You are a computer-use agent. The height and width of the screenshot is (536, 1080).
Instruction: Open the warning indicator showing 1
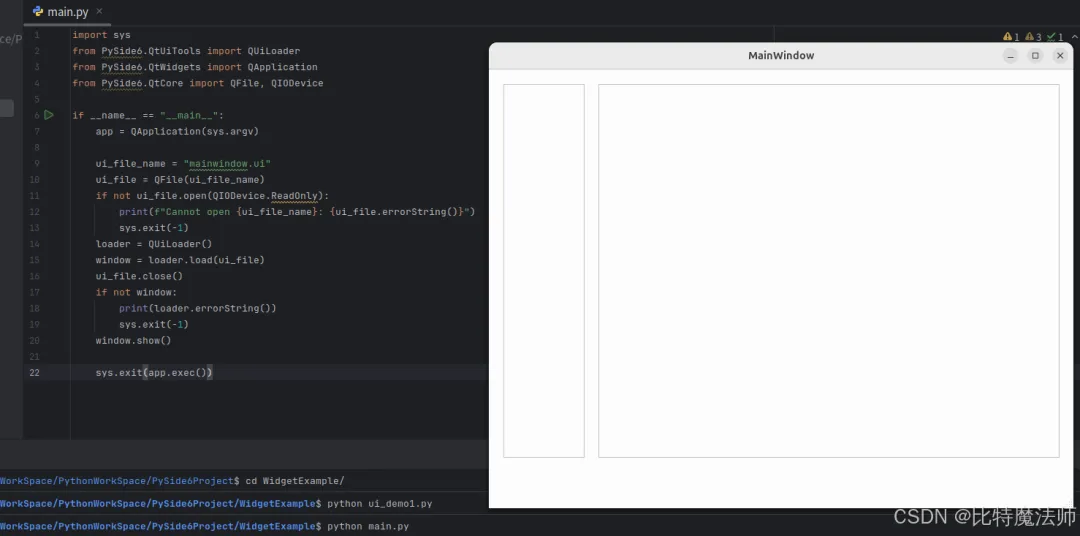1011,37
